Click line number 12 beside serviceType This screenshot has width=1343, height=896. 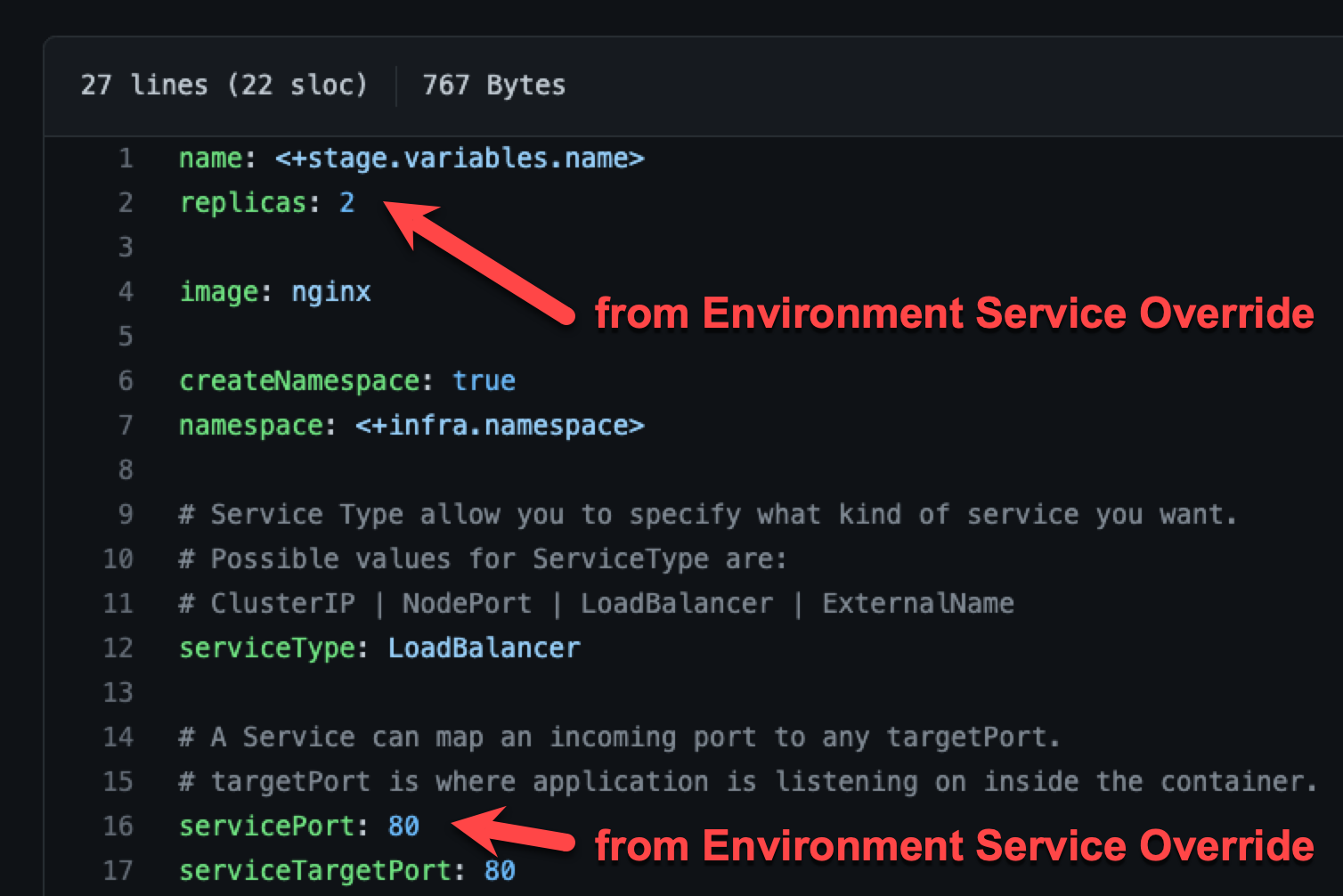(118, 648)
